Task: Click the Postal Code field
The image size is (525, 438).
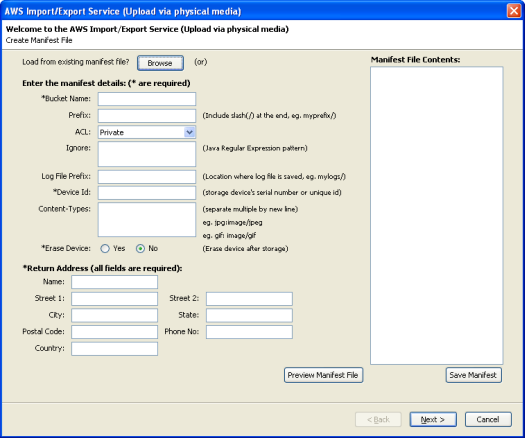Action: (x=115, y=332)
